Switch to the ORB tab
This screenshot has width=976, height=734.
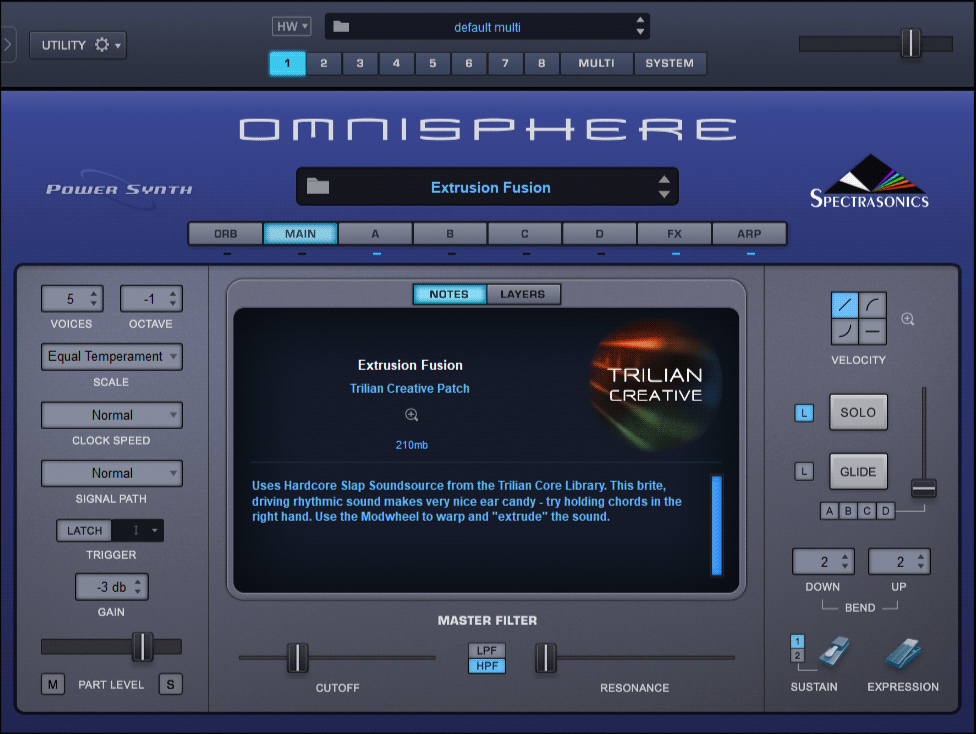(225, 233)
